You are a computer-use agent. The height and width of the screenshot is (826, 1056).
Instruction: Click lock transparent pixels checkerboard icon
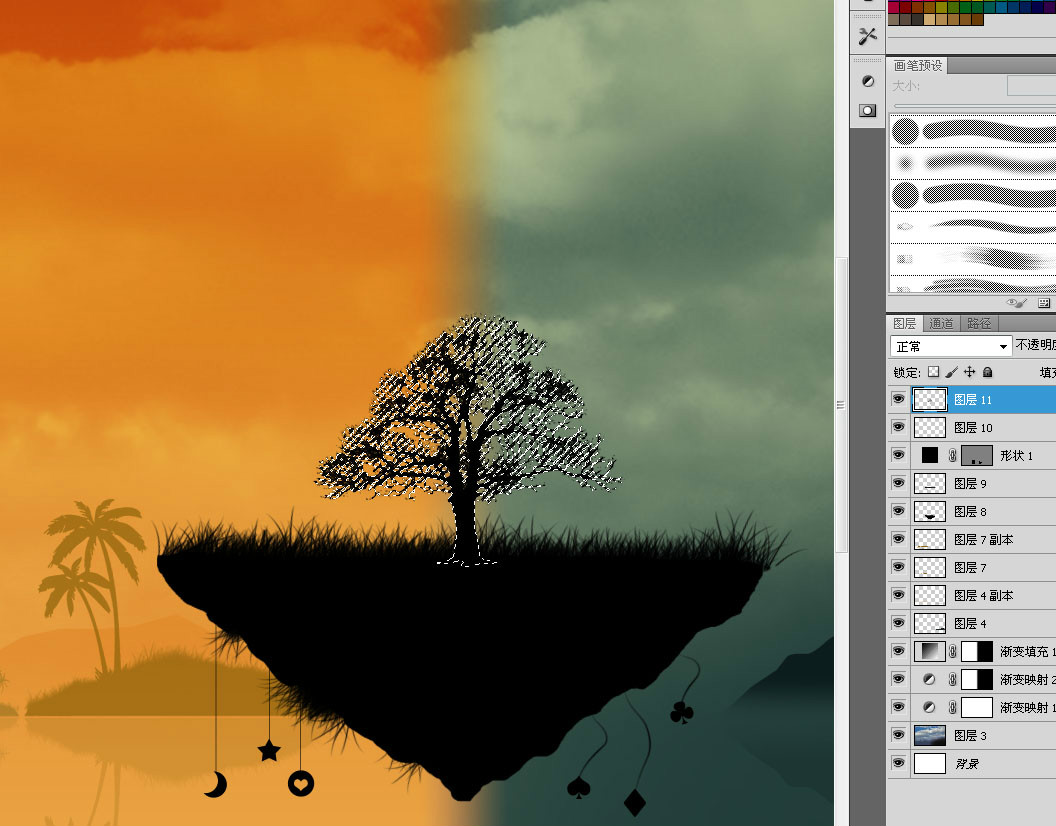tap(933, 372)
